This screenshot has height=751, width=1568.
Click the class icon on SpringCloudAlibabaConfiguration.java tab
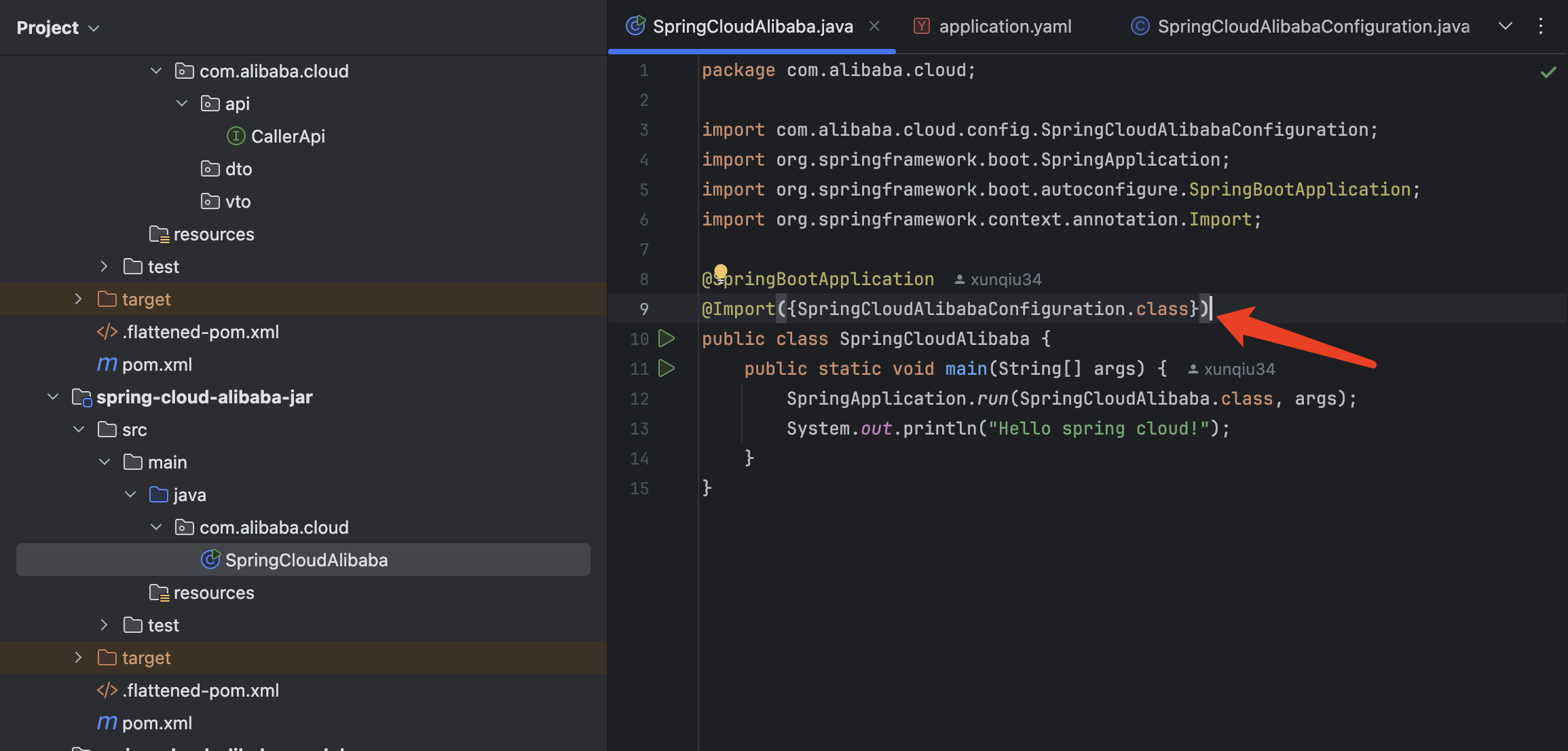tap(1139, 26)
